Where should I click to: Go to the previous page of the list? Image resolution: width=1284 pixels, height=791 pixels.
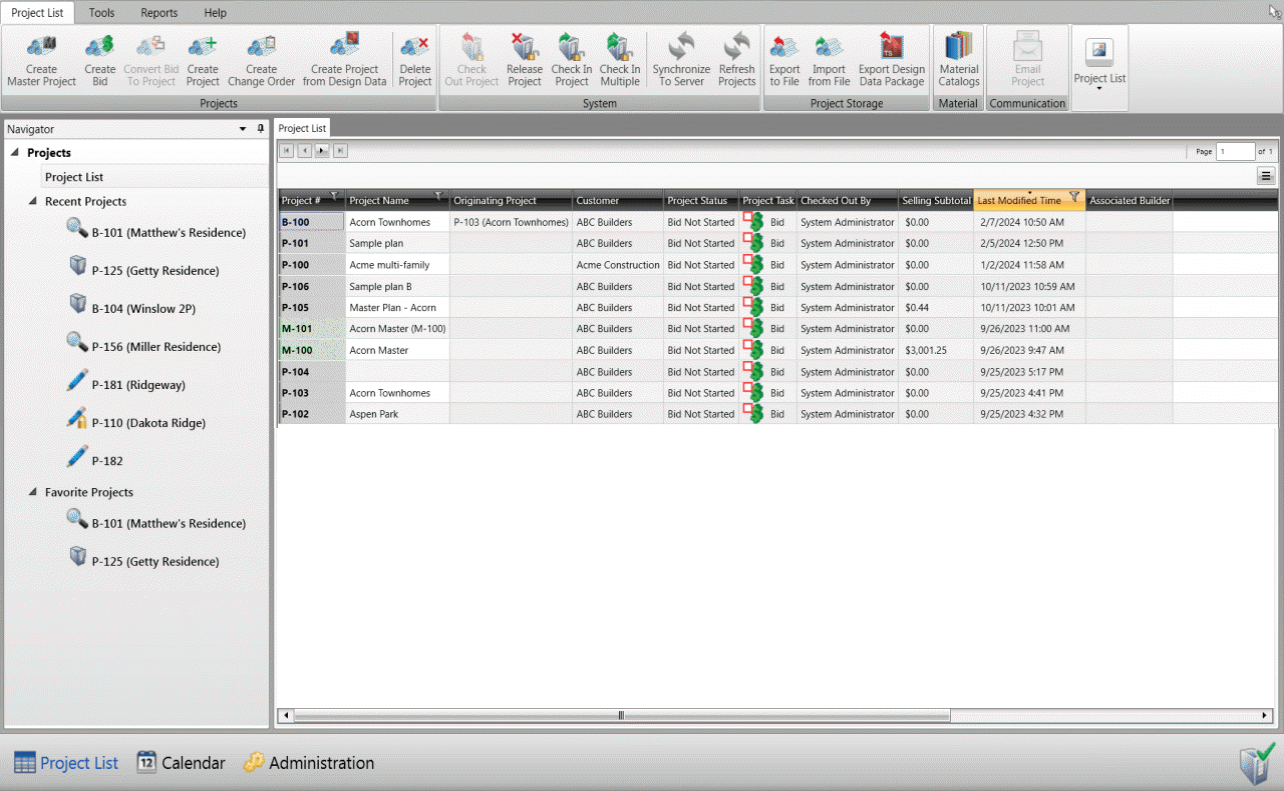(x=304, y=151)
